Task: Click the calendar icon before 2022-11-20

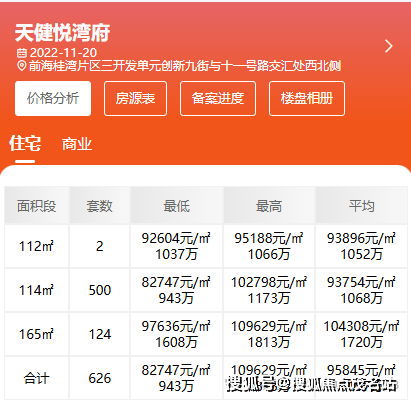Action: point(22,53)
